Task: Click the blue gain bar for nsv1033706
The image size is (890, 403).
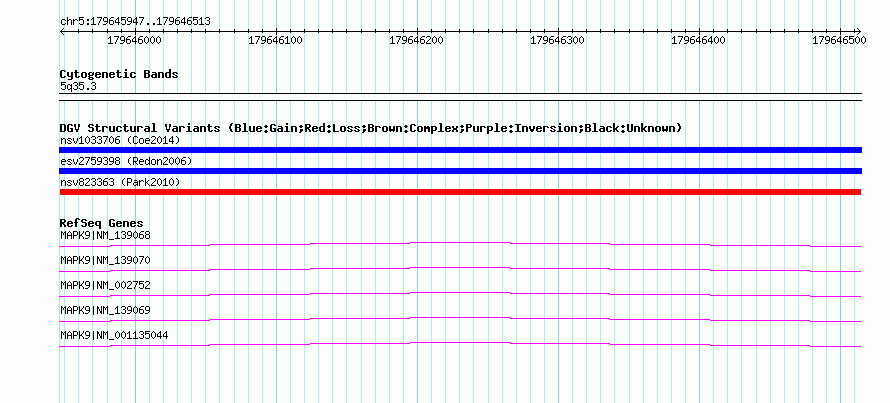Action: 460,150
